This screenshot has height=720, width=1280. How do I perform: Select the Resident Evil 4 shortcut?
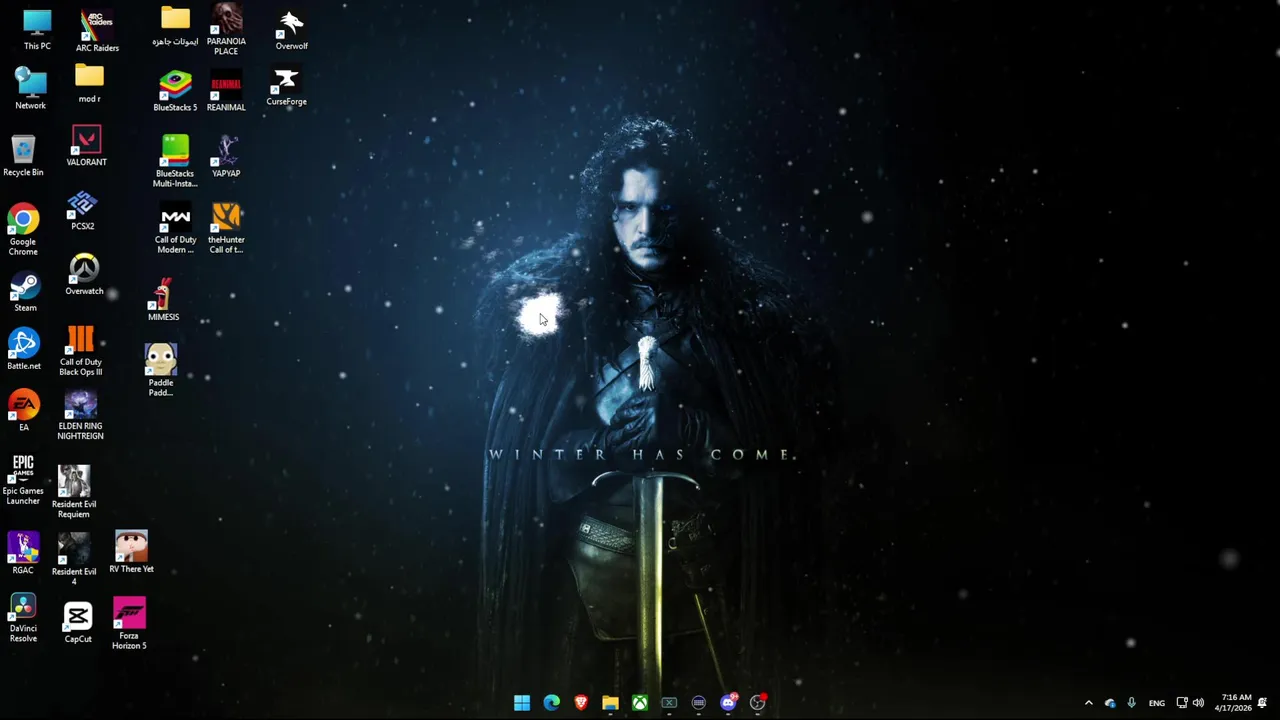pos(74,559)
